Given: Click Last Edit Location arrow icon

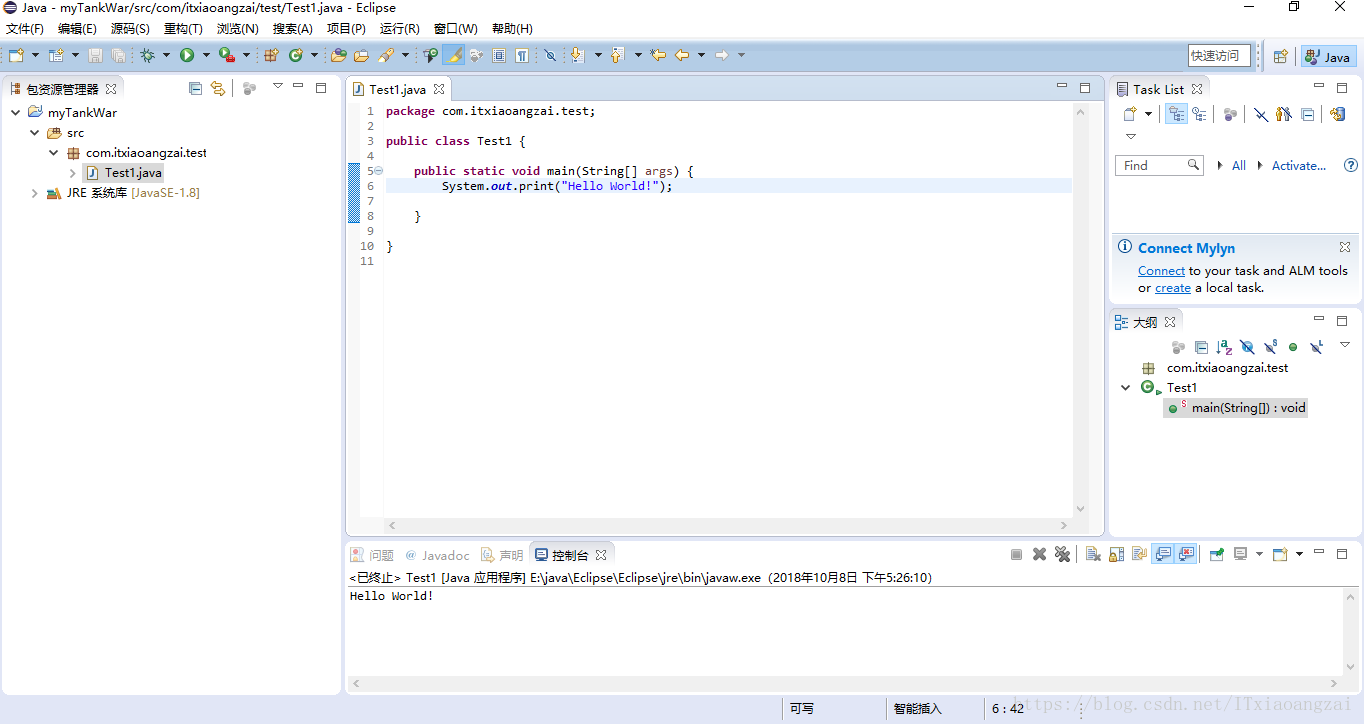Looking at the screenshot, I should pyautogui.click(x=657, y=56).
